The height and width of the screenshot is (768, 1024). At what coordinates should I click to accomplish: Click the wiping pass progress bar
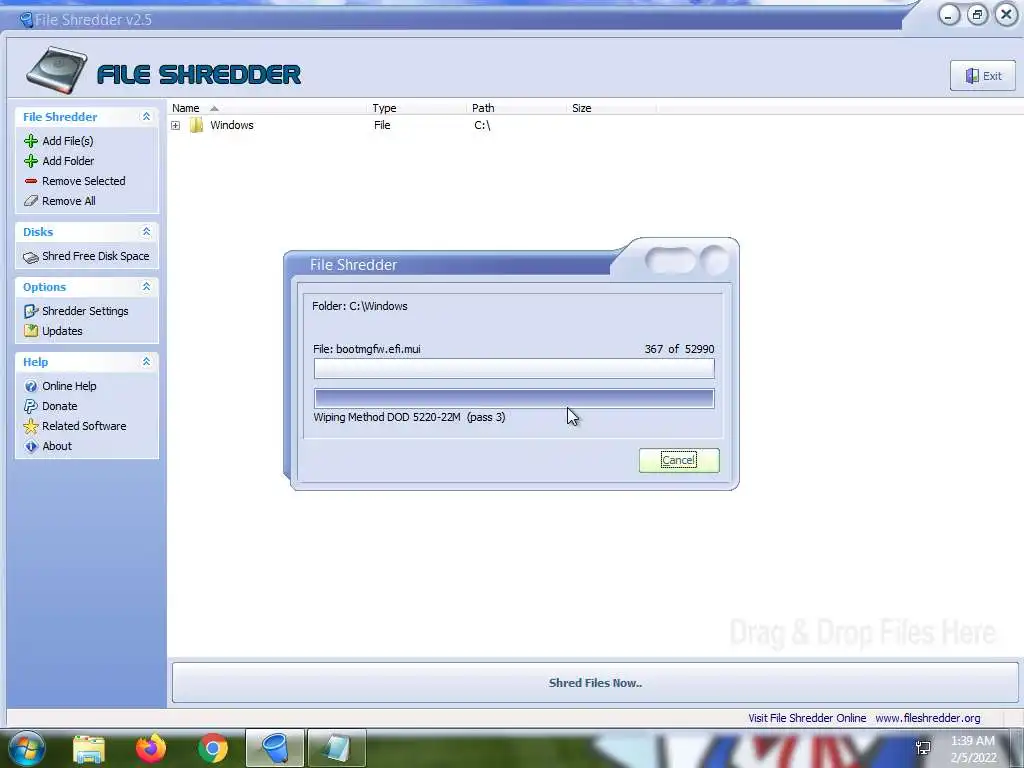tap(514, 398)
